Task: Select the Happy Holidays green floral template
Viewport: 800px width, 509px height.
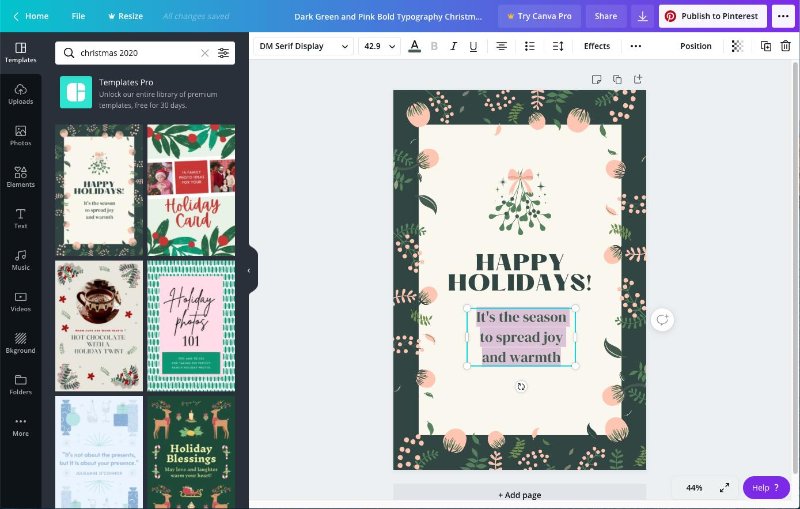Action: pyautogui.click(x=99, y=190)
